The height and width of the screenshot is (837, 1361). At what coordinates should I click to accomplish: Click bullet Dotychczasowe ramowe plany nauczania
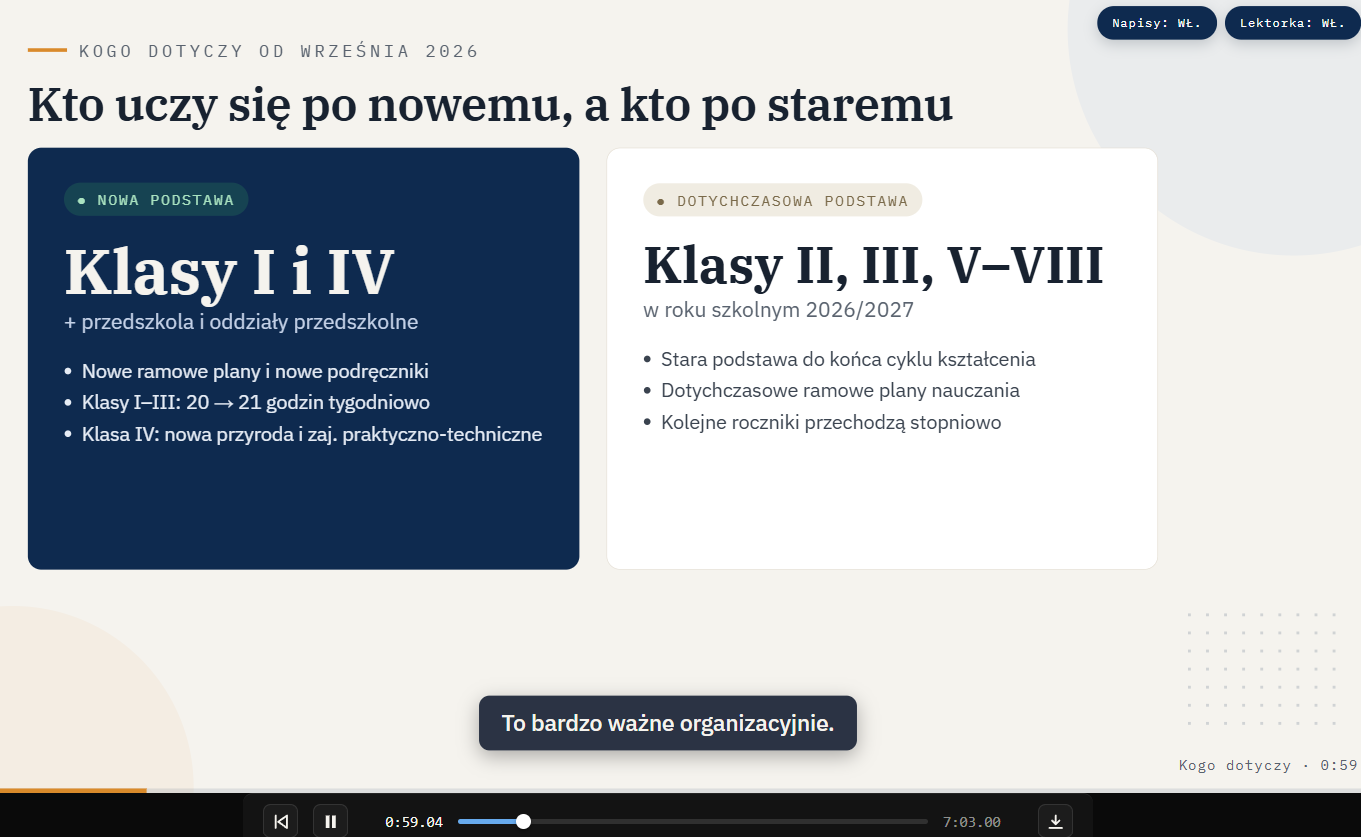(x=840, y=390)
